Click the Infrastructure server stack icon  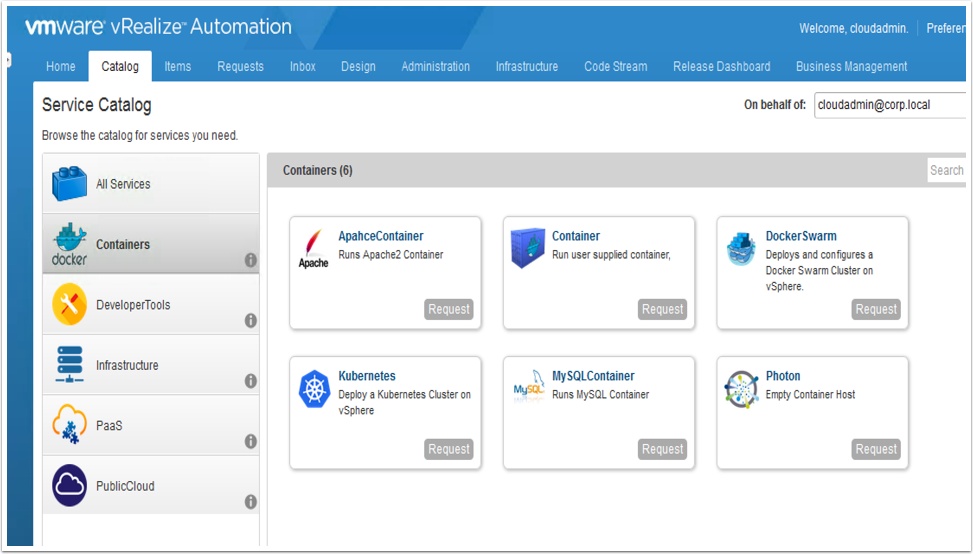(70, 364)
